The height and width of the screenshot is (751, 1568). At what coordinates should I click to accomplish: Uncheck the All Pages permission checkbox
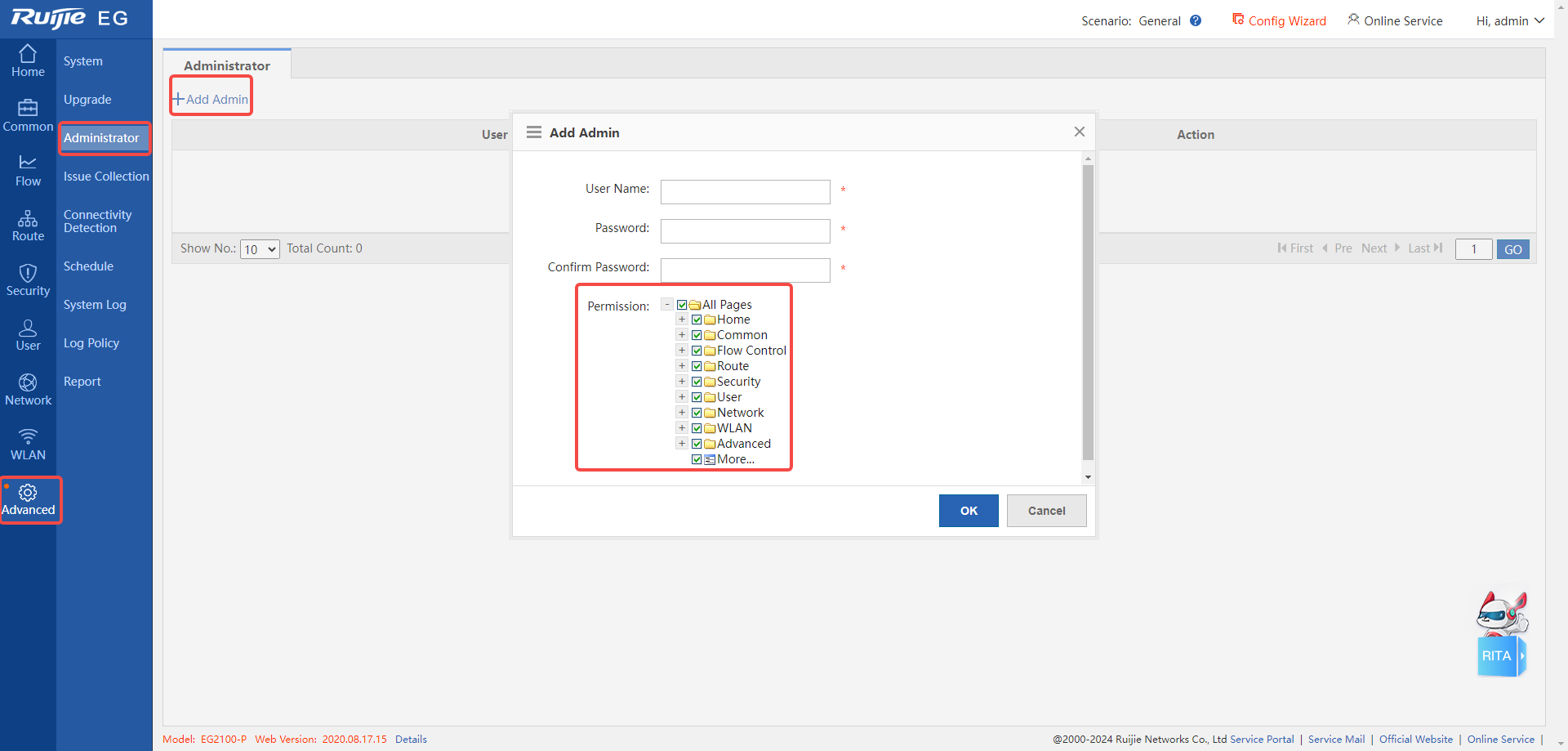[682, 305]
